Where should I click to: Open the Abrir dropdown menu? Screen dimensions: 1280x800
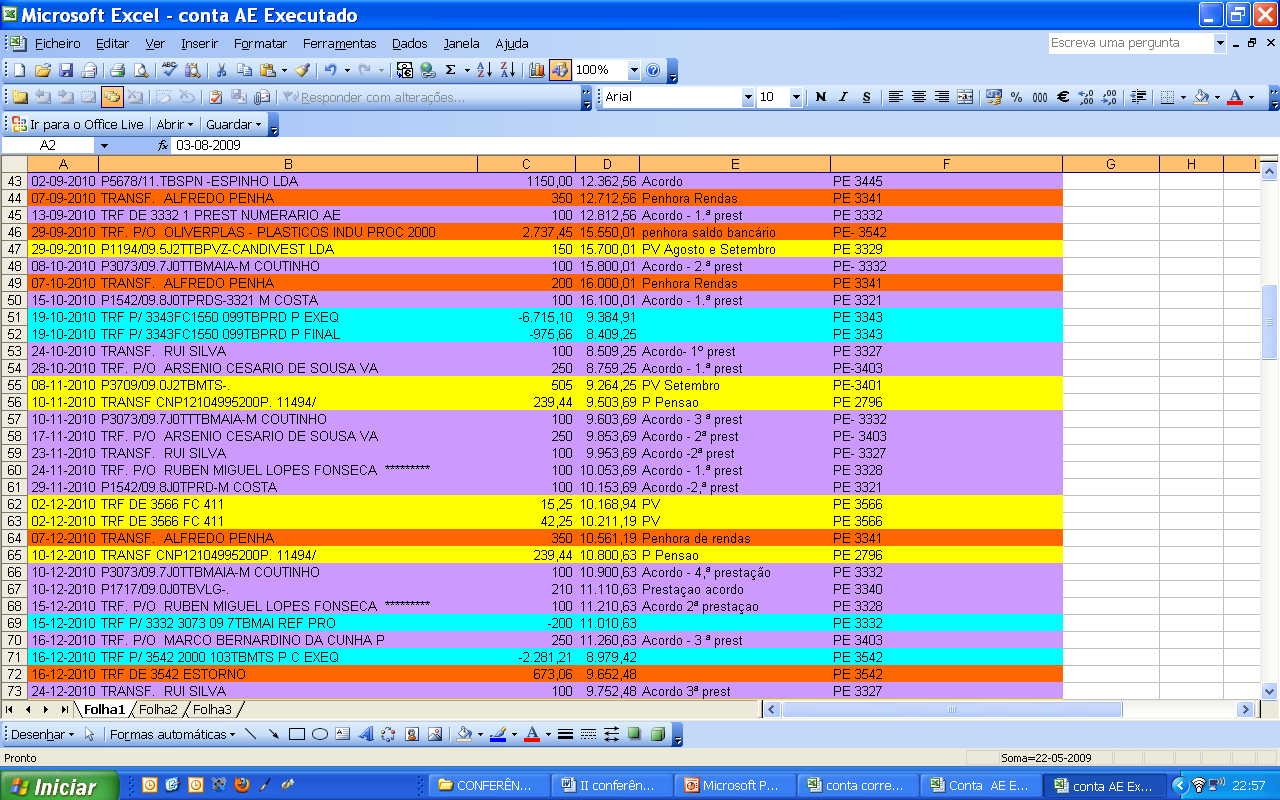point(175,124)
